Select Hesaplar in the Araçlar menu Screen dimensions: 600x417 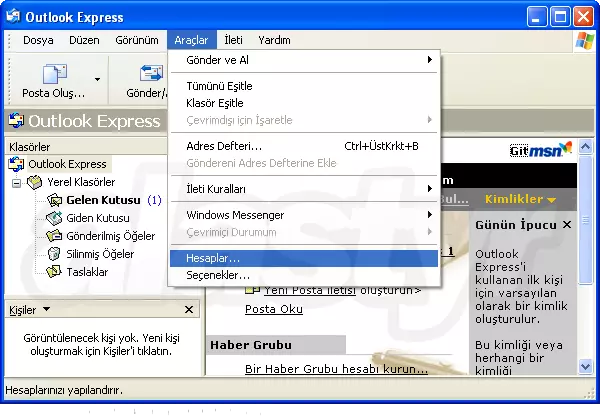tap(304, 258)
